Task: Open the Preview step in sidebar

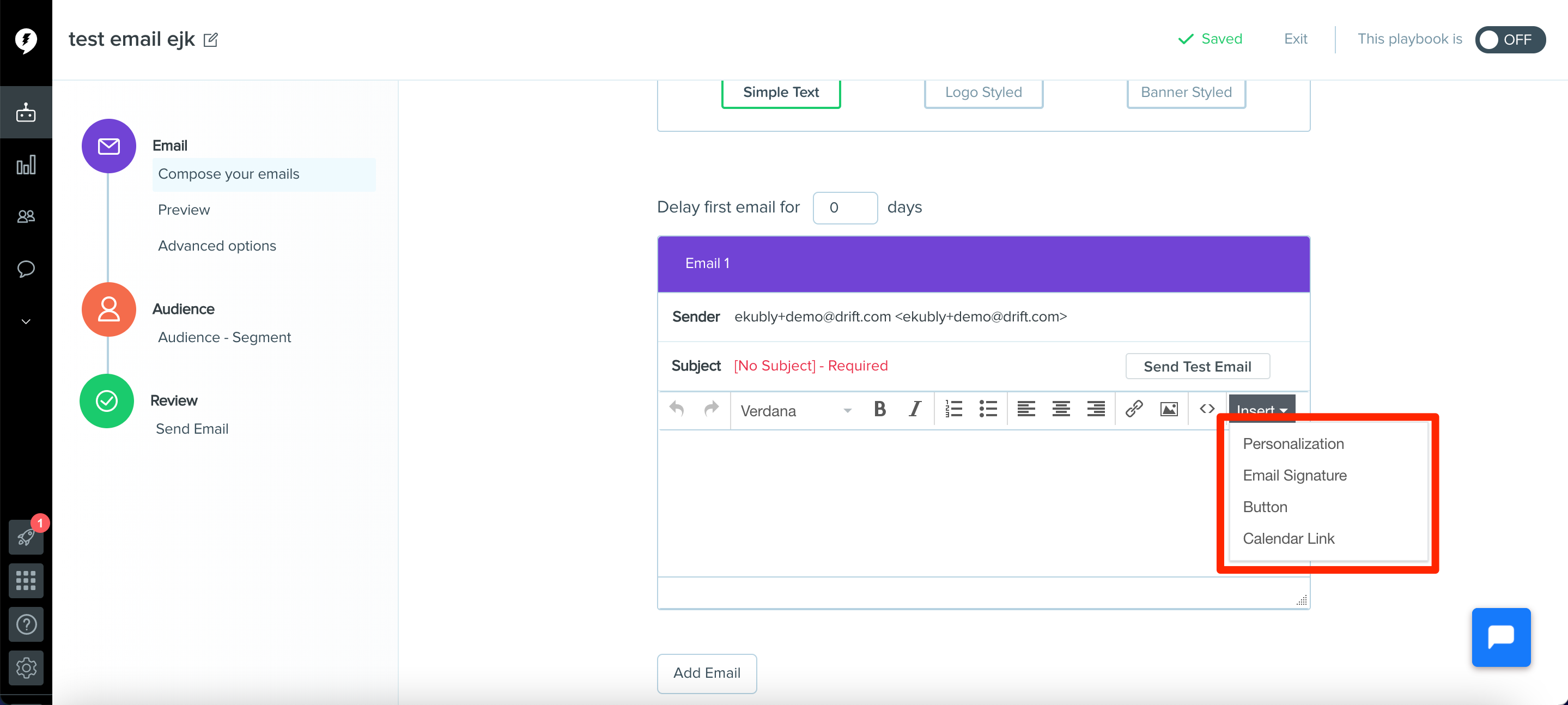Action: pyautogui.click(x=184, y=210)
